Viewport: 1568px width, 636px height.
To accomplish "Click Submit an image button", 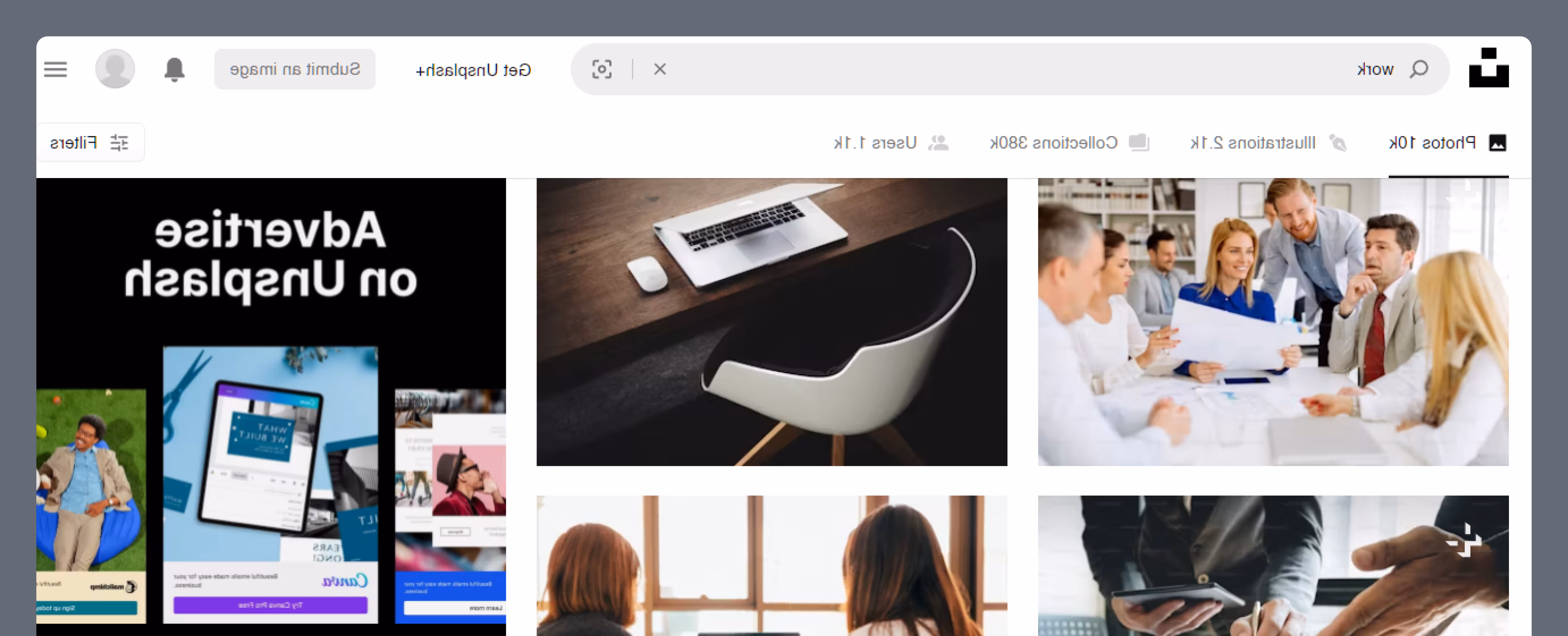I will 295,69.
